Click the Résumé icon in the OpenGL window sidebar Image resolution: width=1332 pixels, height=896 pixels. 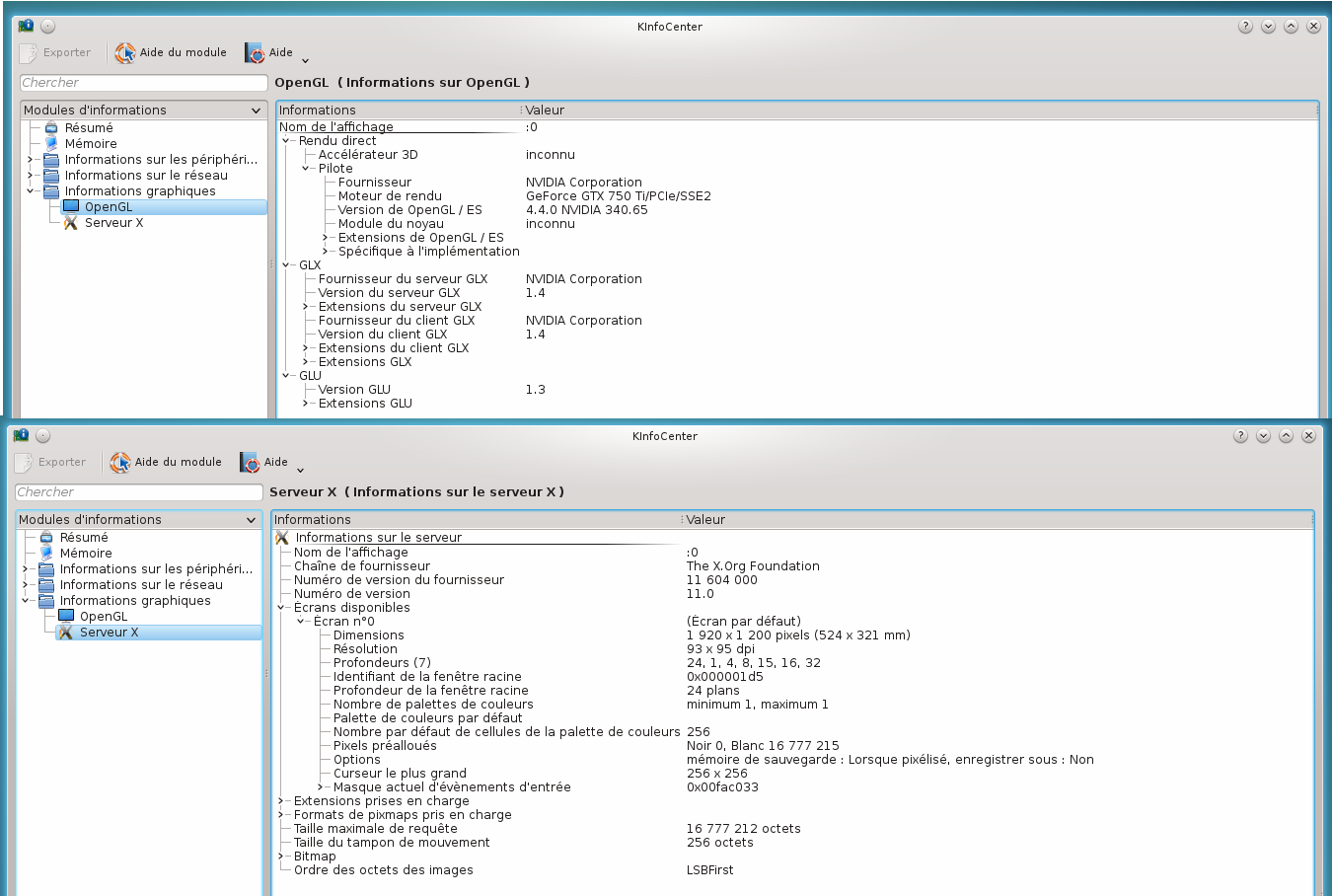pyautogui.click(x=51, y=128)
